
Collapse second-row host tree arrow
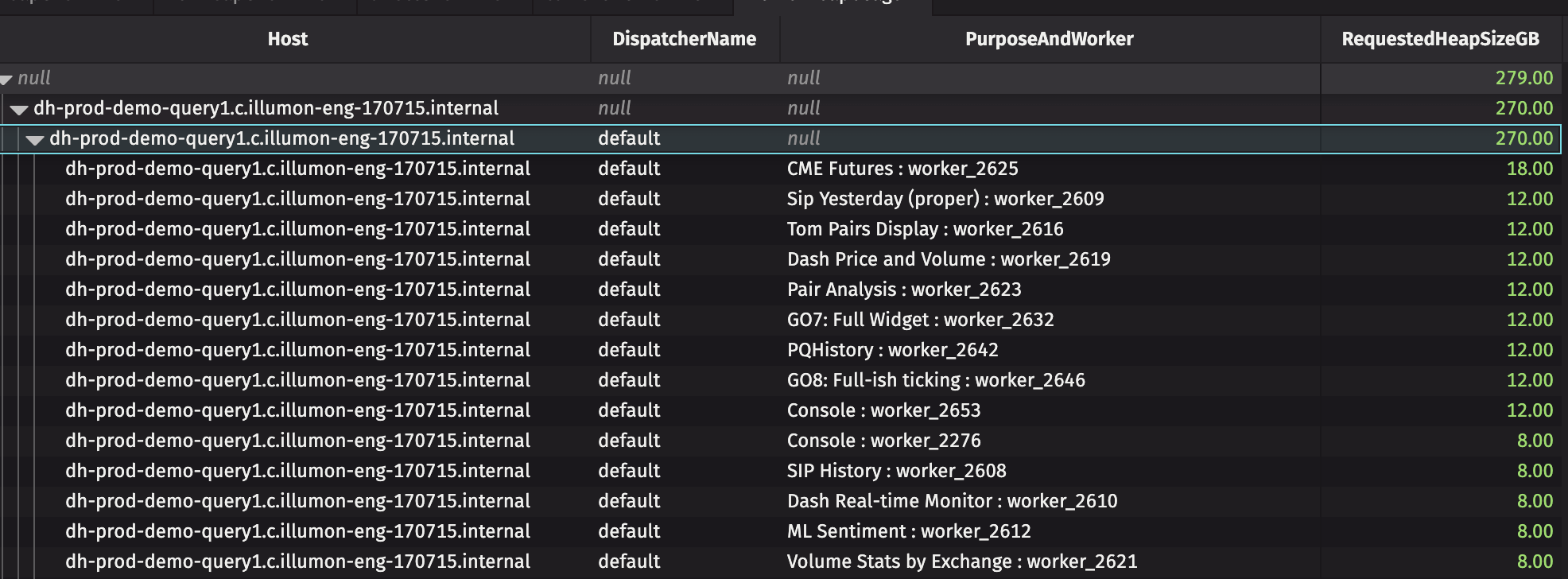click(19, 110)
